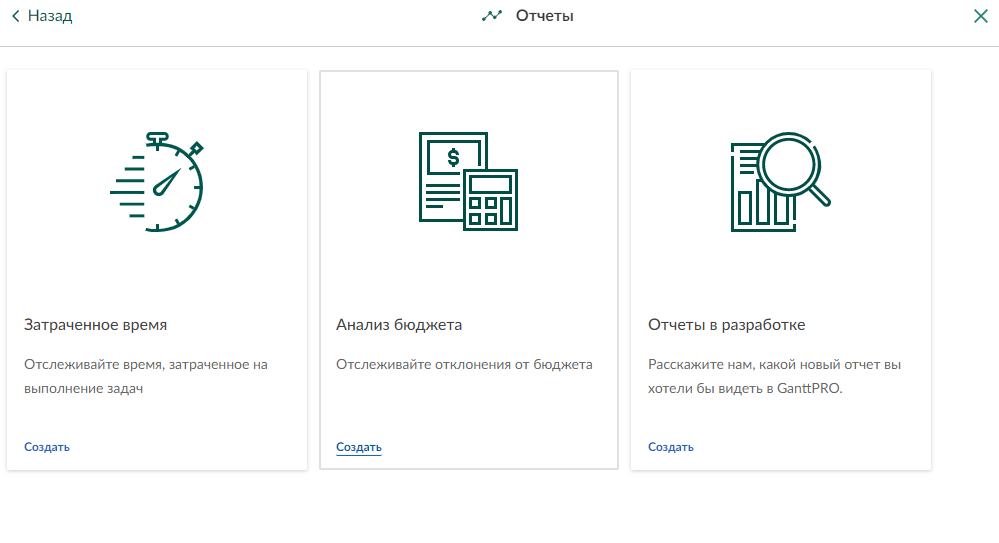This screenshot has height=543, width=999.
Task: Click the back chevron arrow icon
Action: tap(16, 16)
